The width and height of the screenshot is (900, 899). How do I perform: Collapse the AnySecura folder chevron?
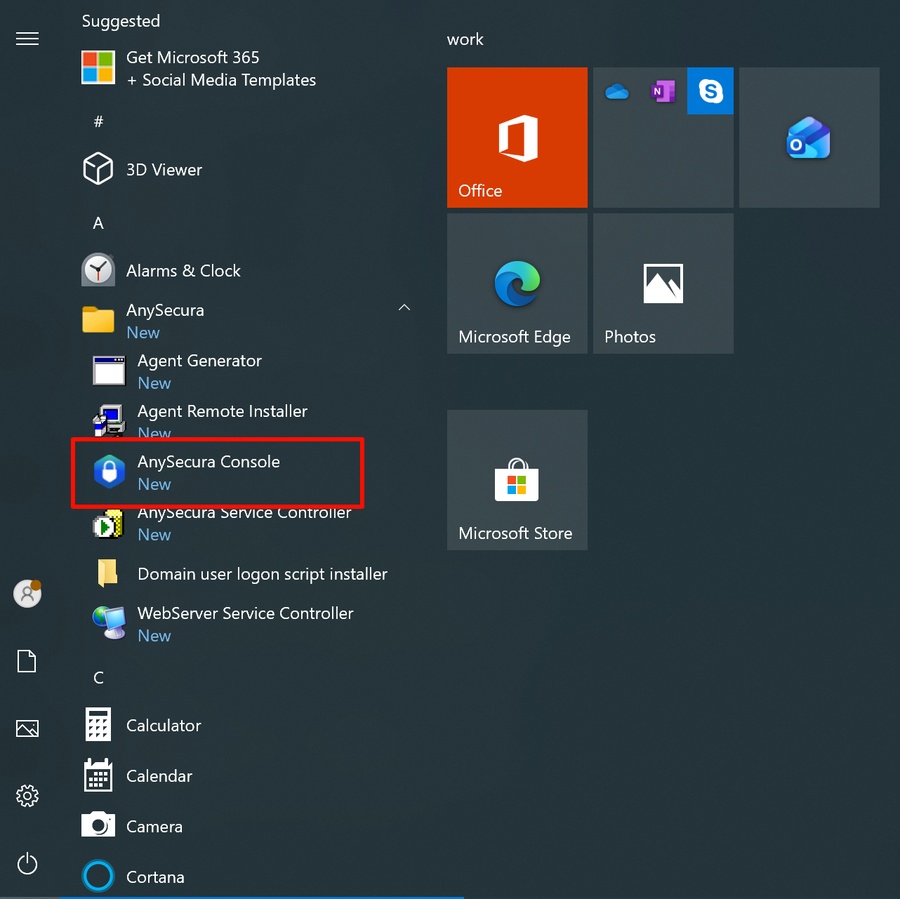point(404,309)
